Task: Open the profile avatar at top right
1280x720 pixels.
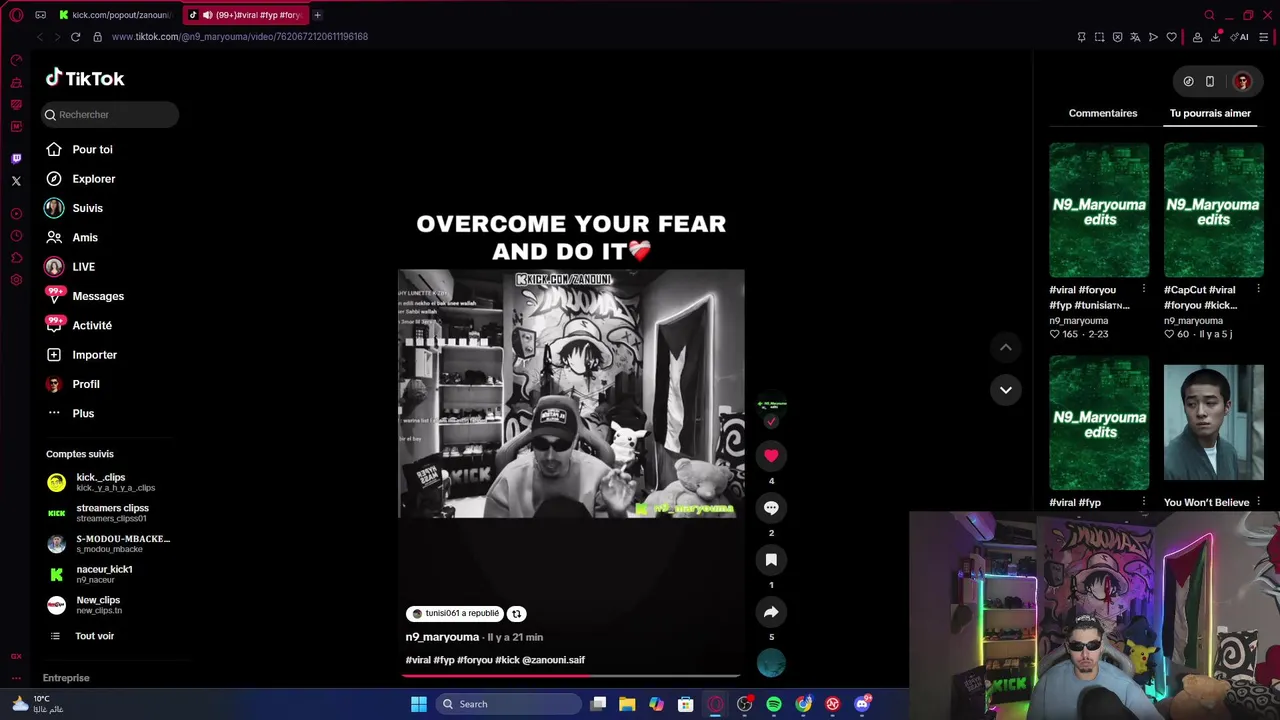Action: [1242, 81]
